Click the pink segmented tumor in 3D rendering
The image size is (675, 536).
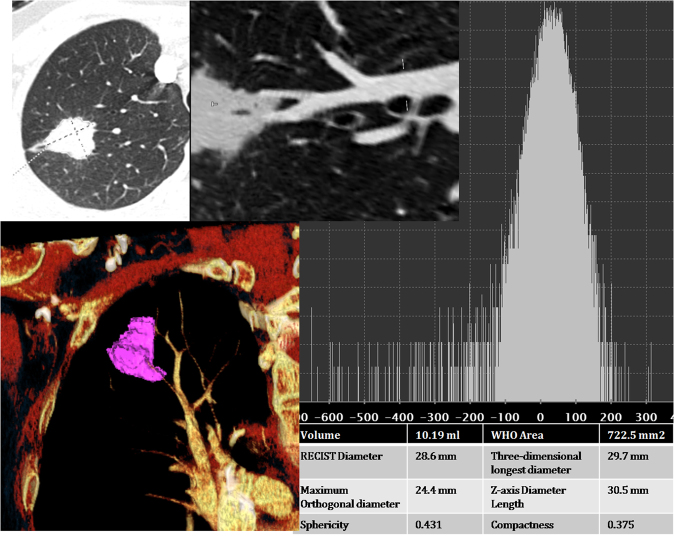click(x=138, y=348)
